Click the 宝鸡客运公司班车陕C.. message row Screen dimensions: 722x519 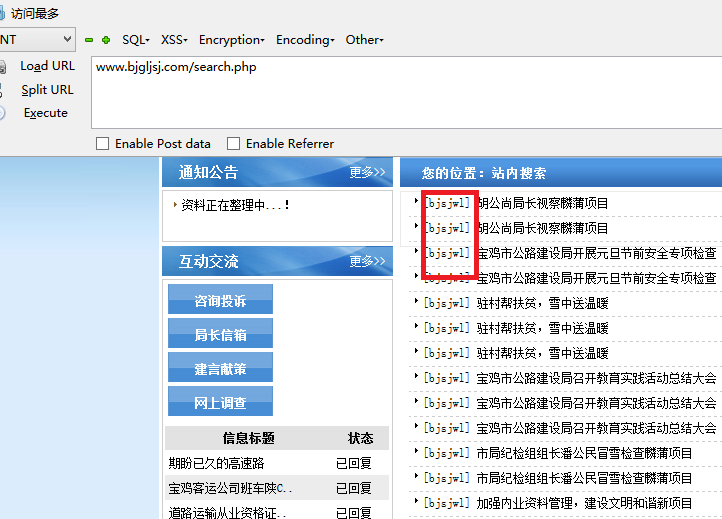pos(277,488)
